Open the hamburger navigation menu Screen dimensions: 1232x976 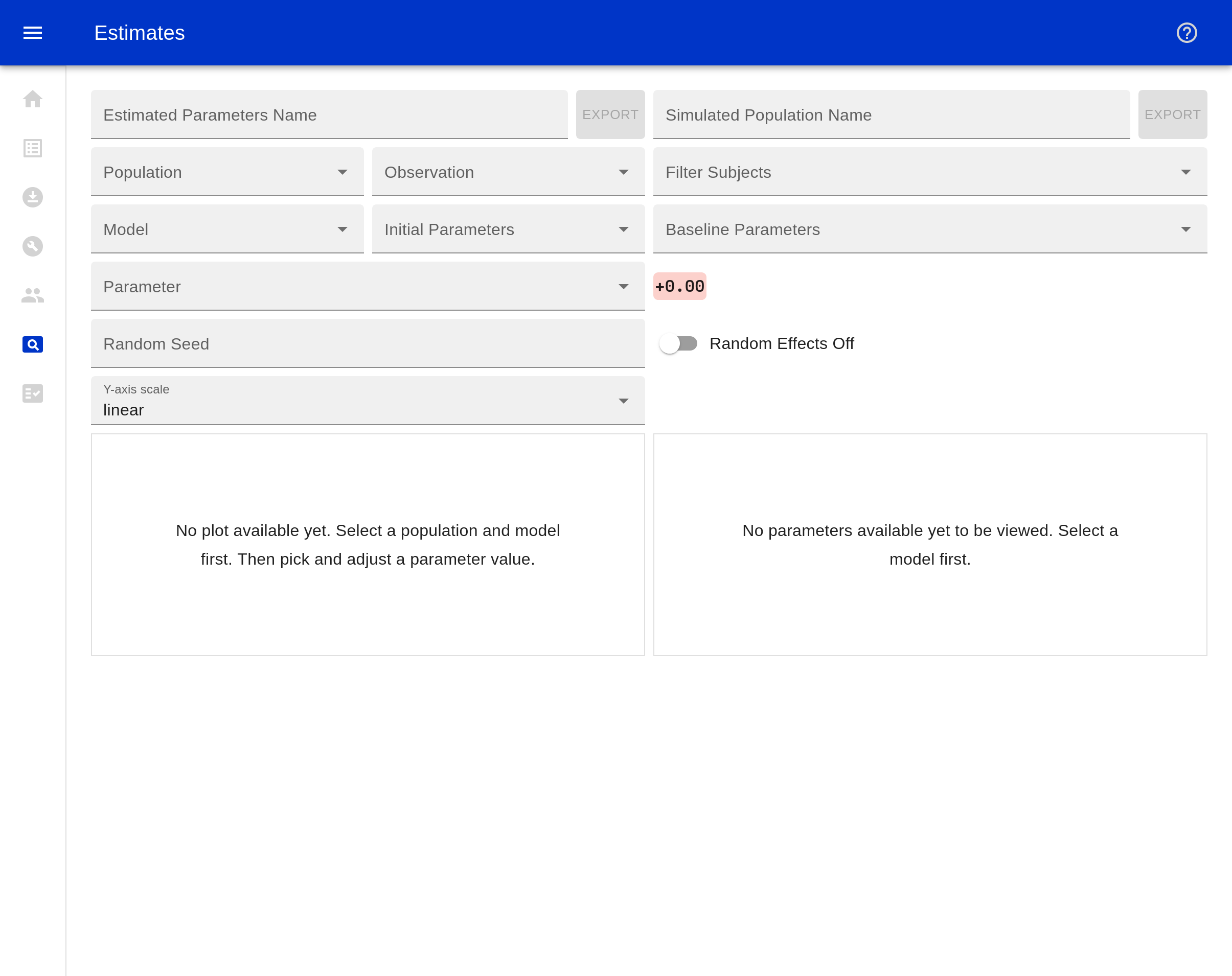tap(33, 33)
